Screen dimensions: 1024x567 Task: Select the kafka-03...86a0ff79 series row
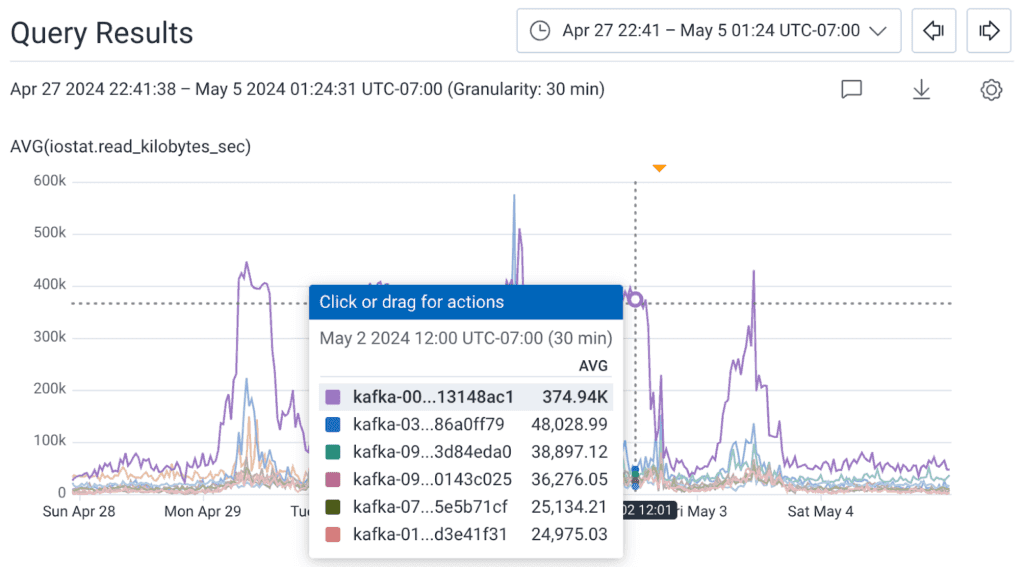point(465,424)
